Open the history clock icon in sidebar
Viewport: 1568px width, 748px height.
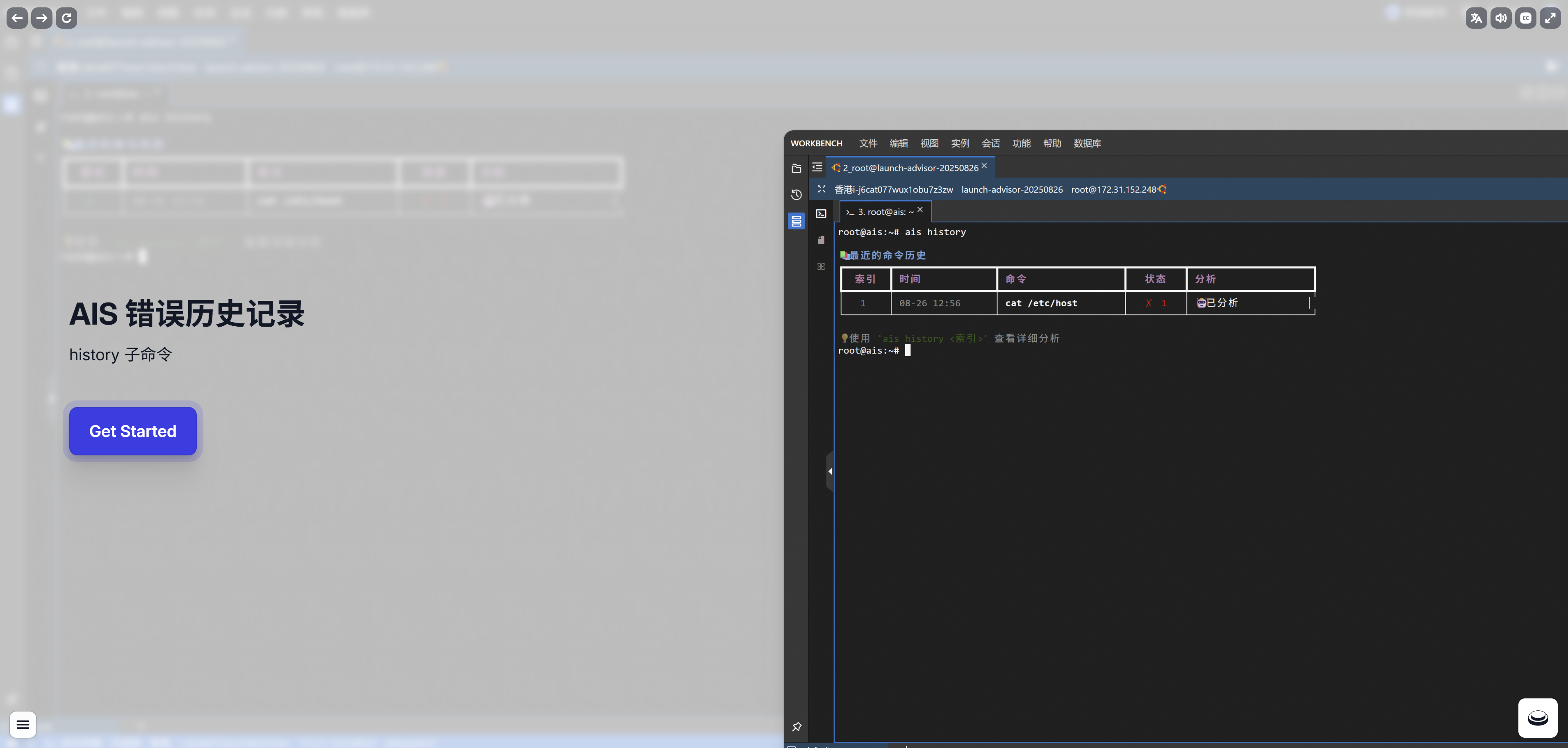[x=796, y=195]
